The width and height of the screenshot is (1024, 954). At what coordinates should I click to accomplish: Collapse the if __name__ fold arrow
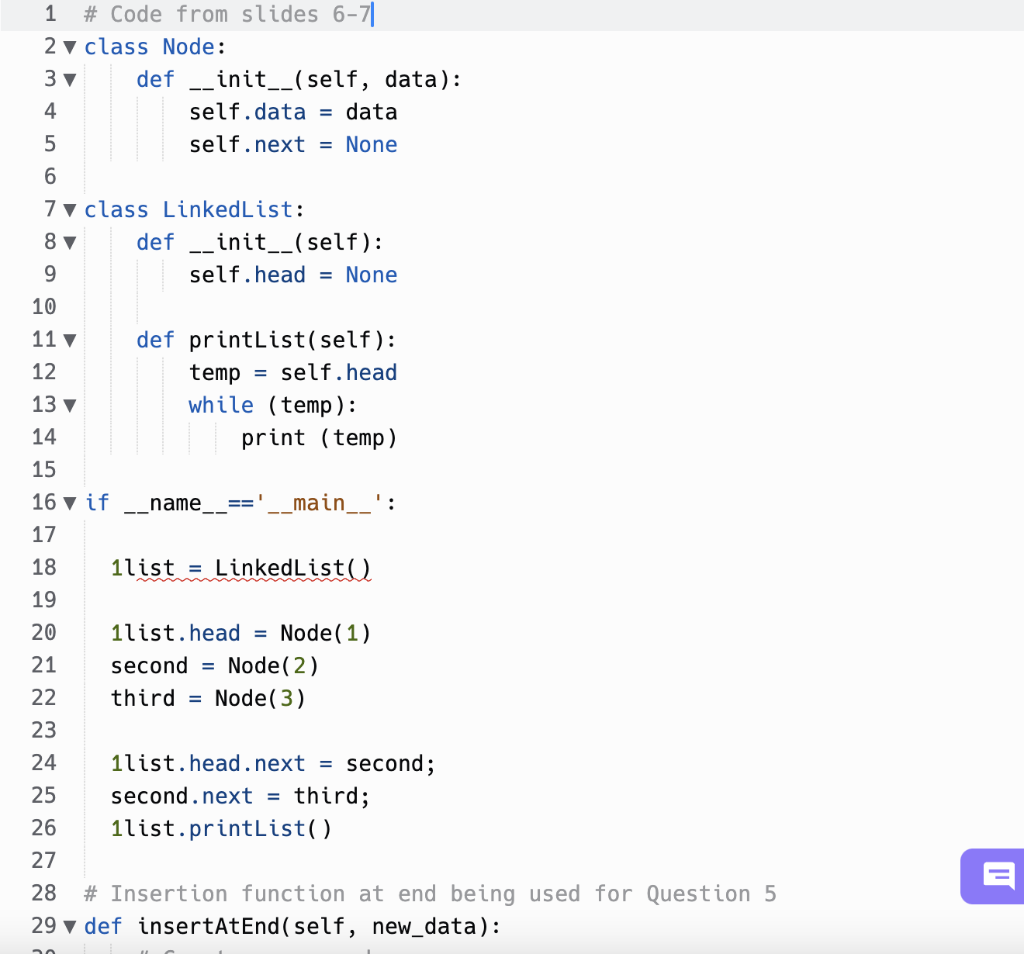[70, 503]
